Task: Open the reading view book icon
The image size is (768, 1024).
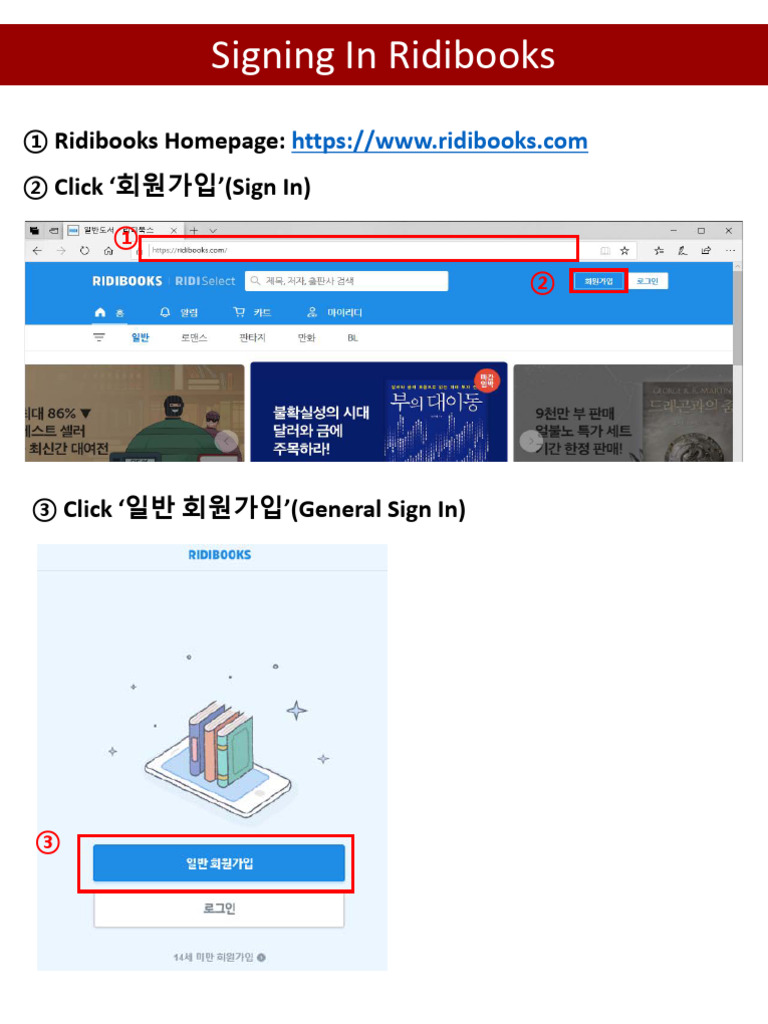Action: (605, 251)
